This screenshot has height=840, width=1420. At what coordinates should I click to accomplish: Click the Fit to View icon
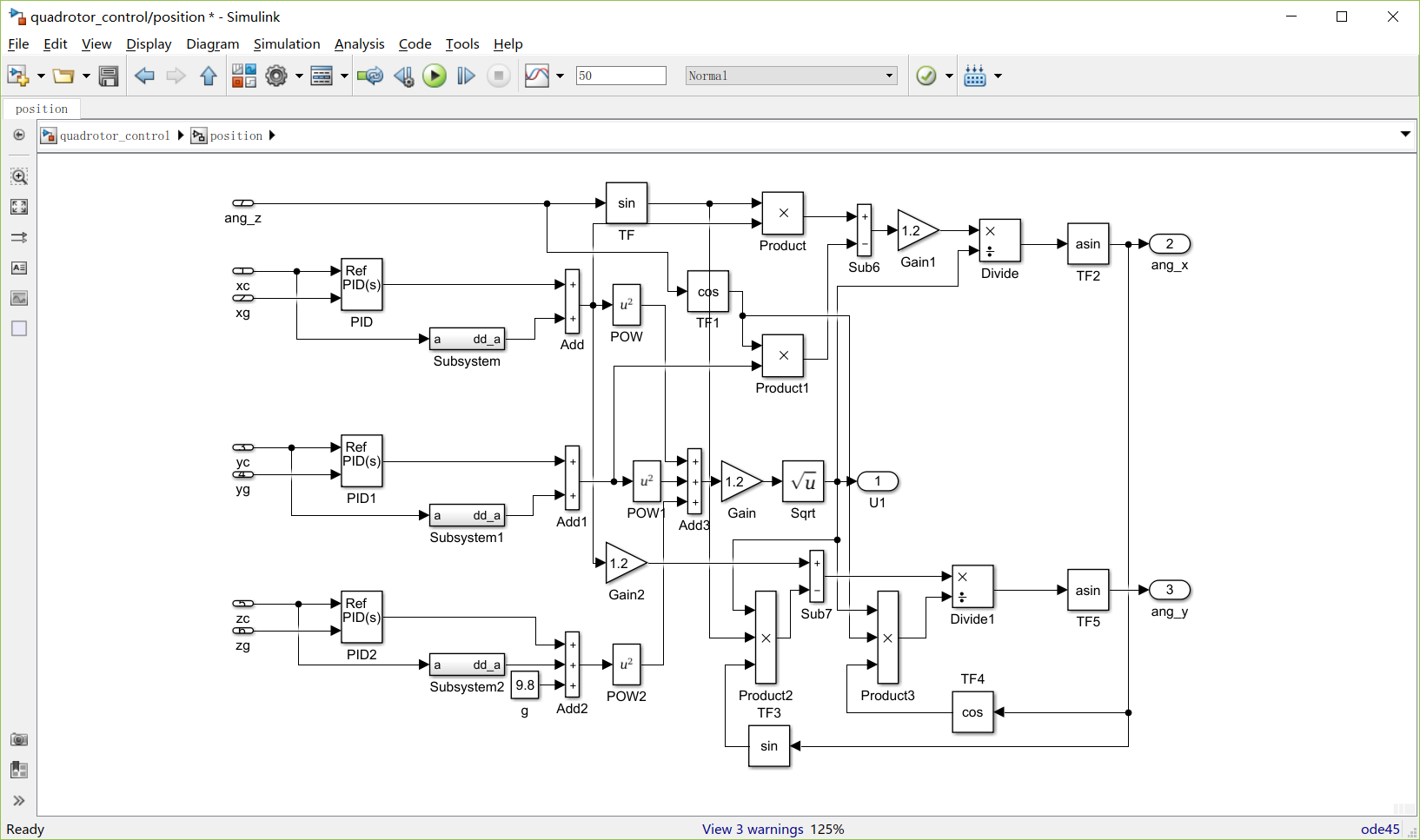click(x=19, y=207)
